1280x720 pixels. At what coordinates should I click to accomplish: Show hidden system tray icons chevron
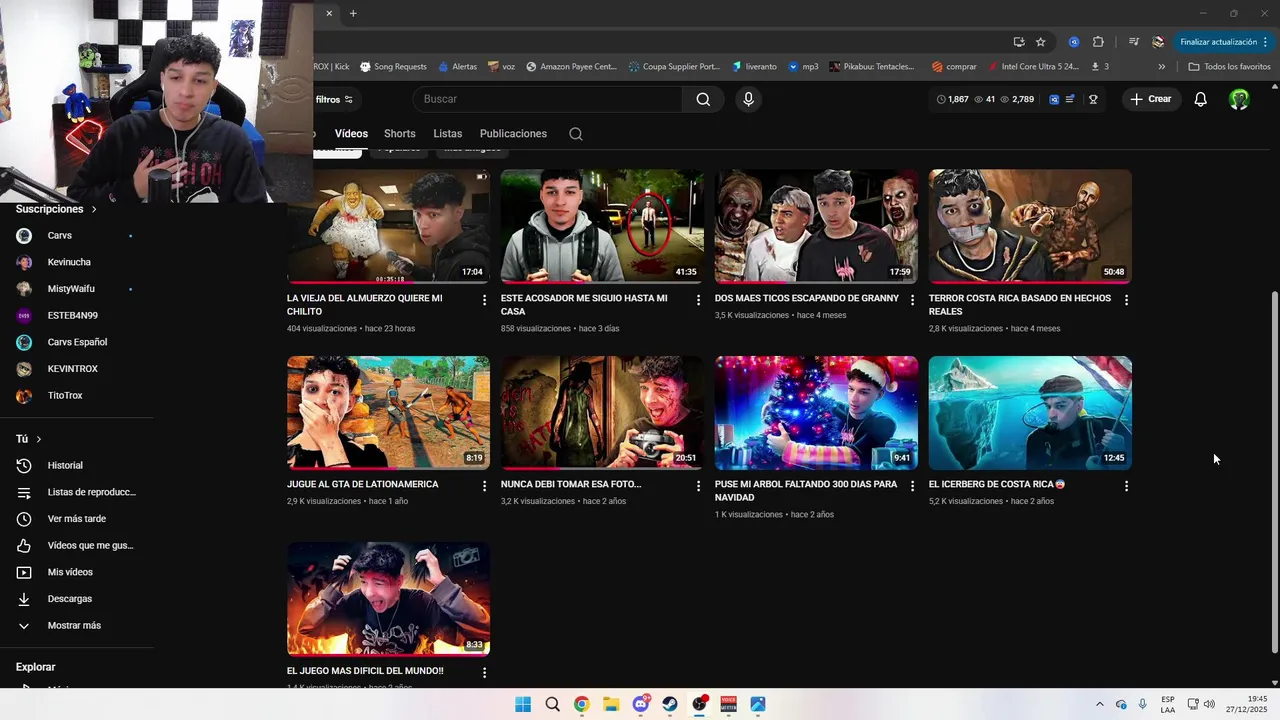(x=1099, y=704)
